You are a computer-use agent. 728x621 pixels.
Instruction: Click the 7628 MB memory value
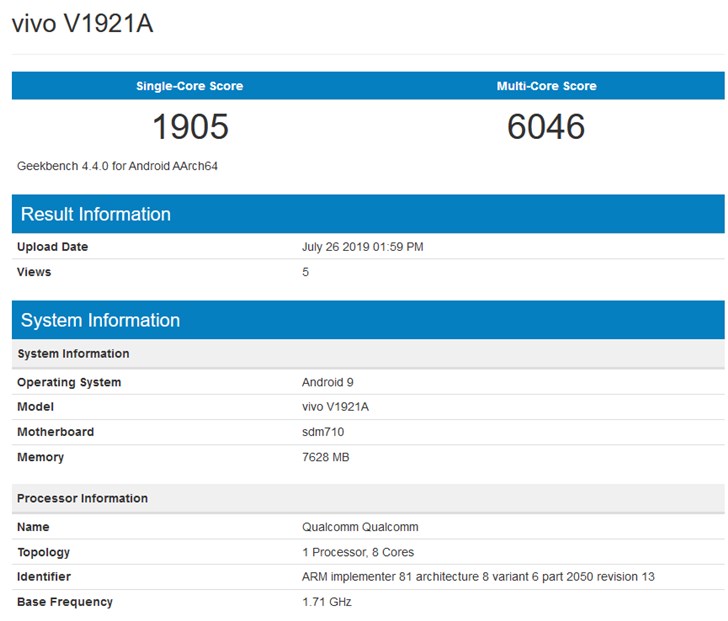[x=325, y=457]
